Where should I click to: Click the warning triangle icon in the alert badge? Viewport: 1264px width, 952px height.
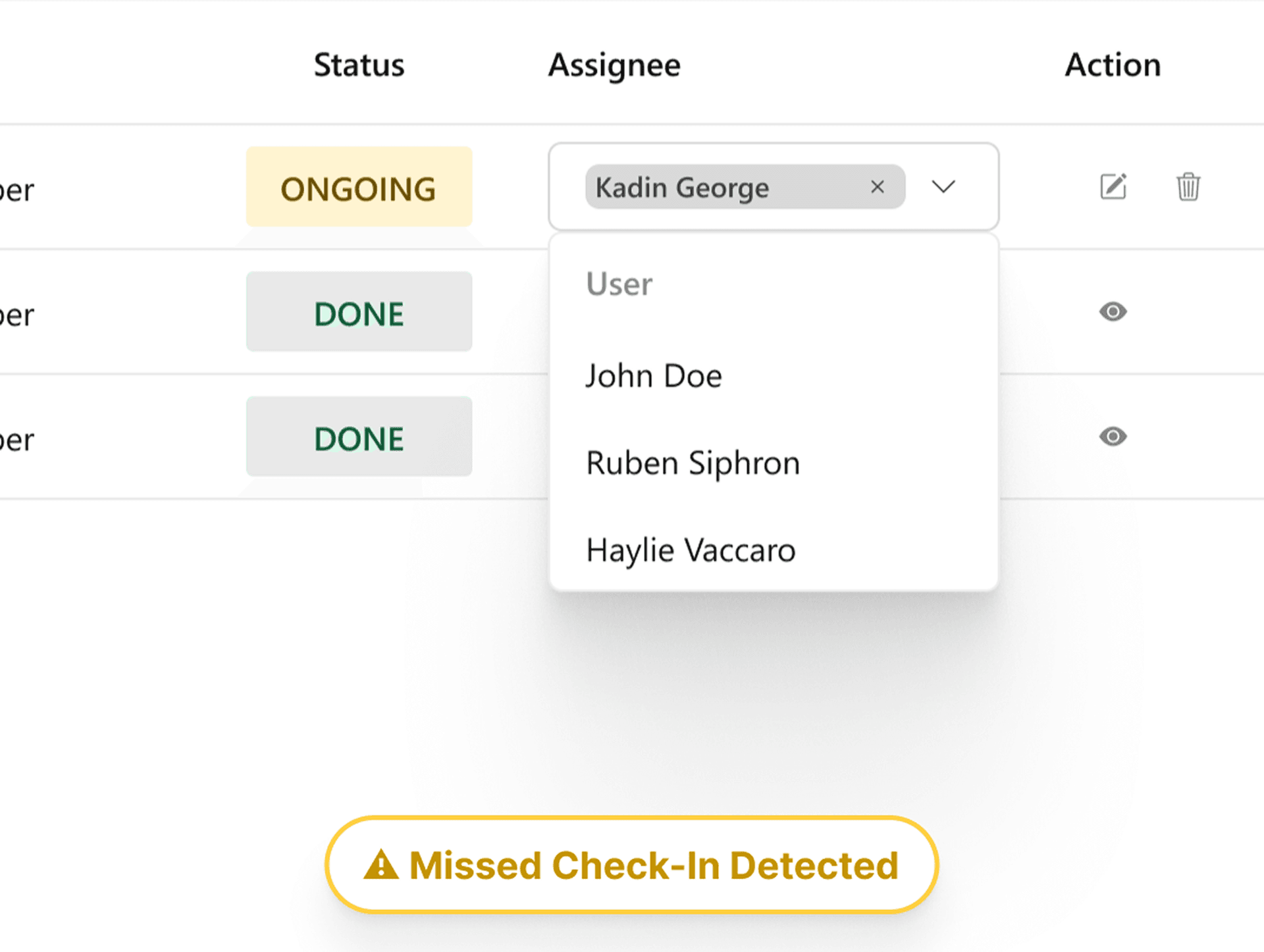point(381,865)
